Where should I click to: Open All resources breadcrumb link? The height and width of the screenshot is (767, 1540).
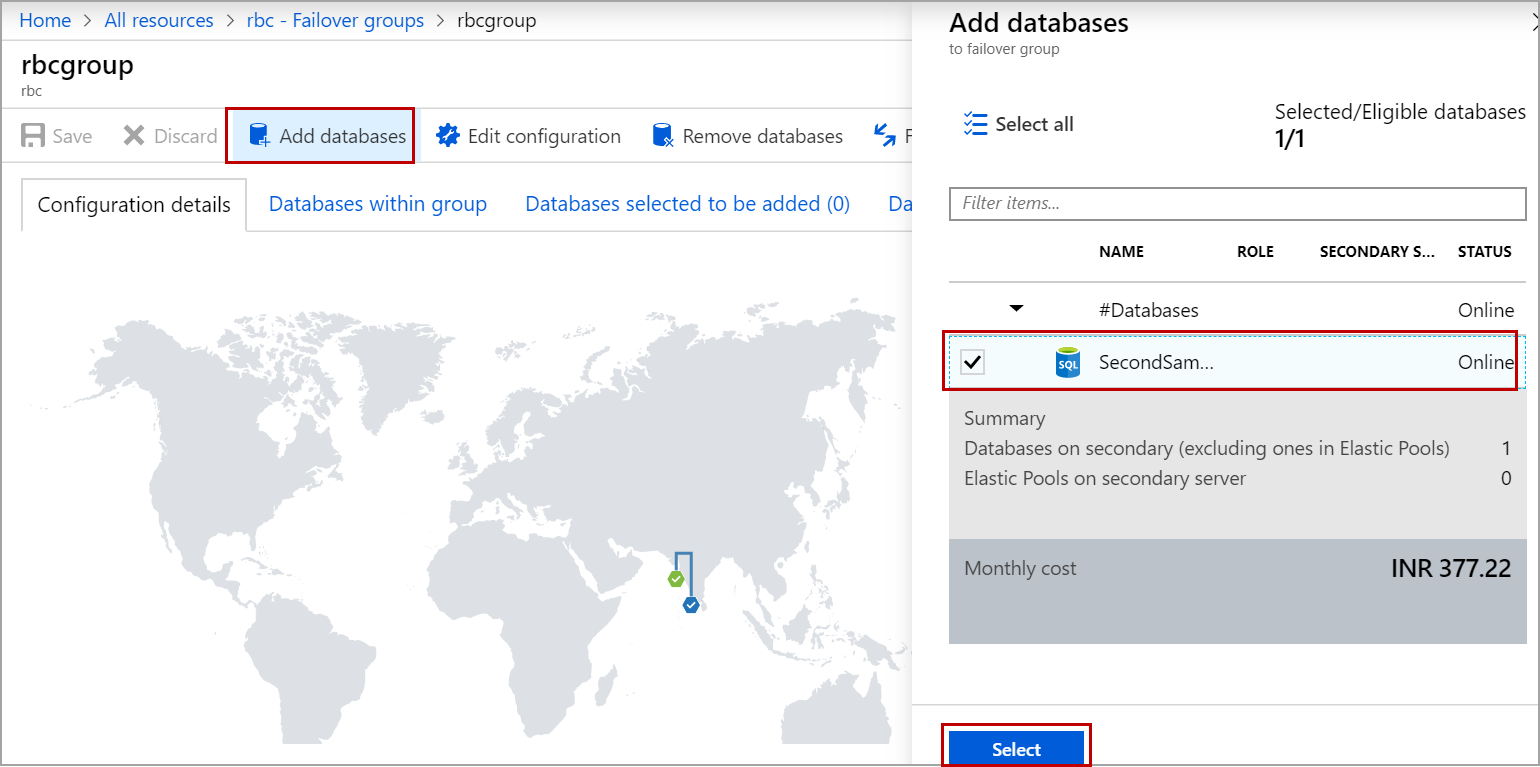[159, 20]
